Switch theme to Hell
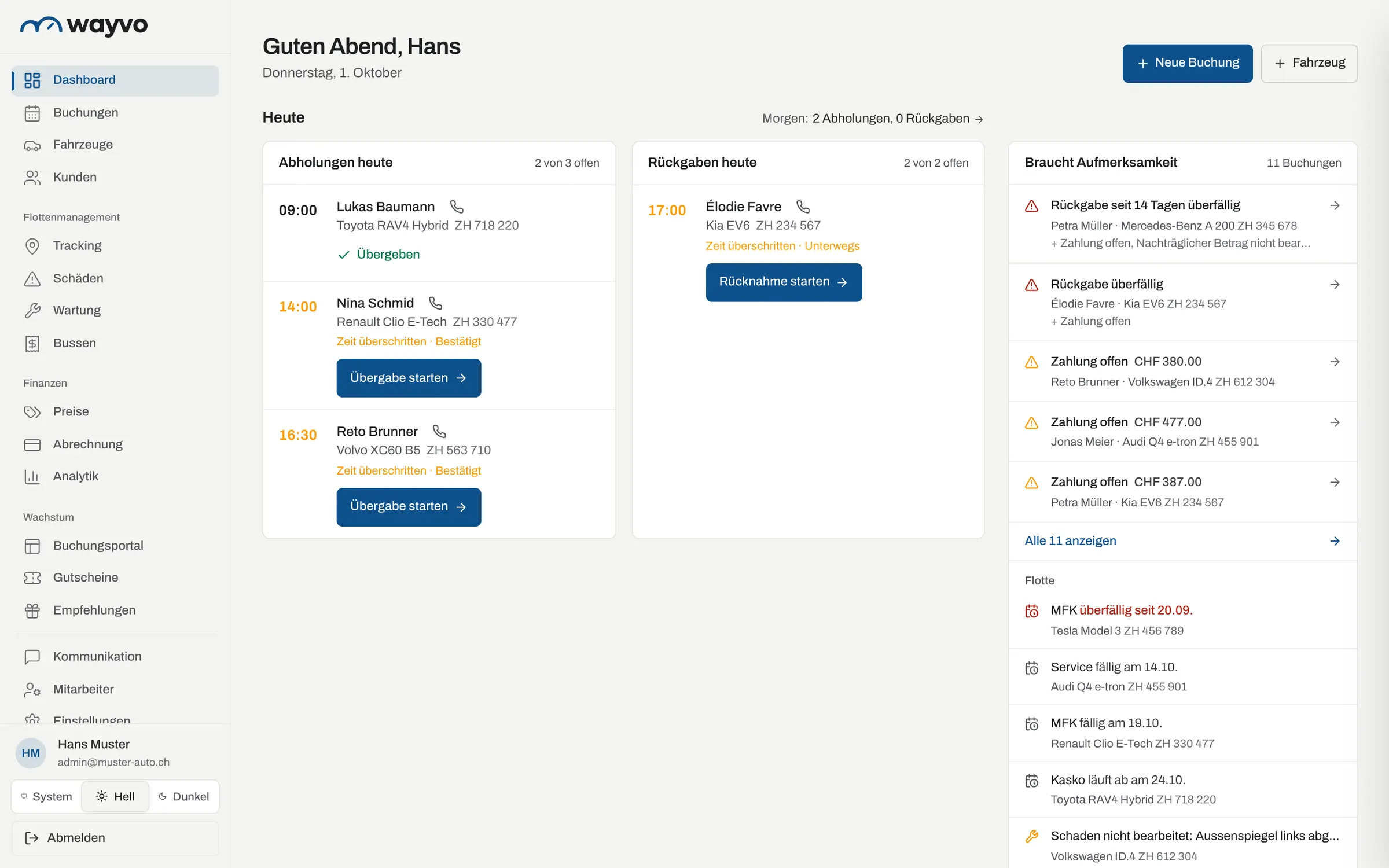 [115, 797]
